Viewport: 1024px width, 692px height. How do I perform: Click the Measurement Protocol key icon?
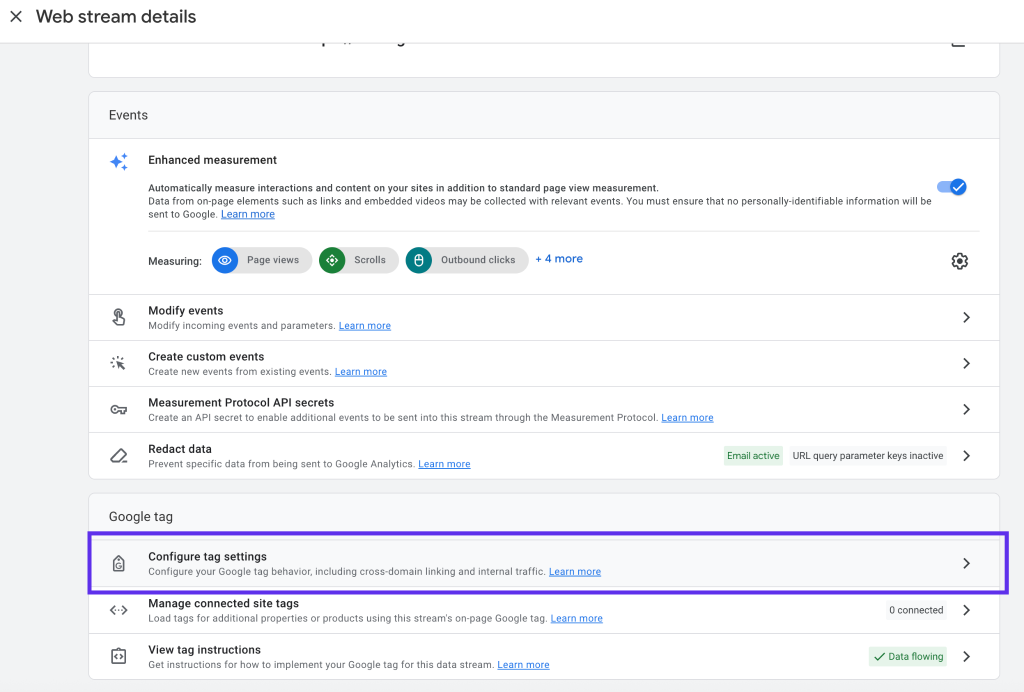(x=119, y=410)
